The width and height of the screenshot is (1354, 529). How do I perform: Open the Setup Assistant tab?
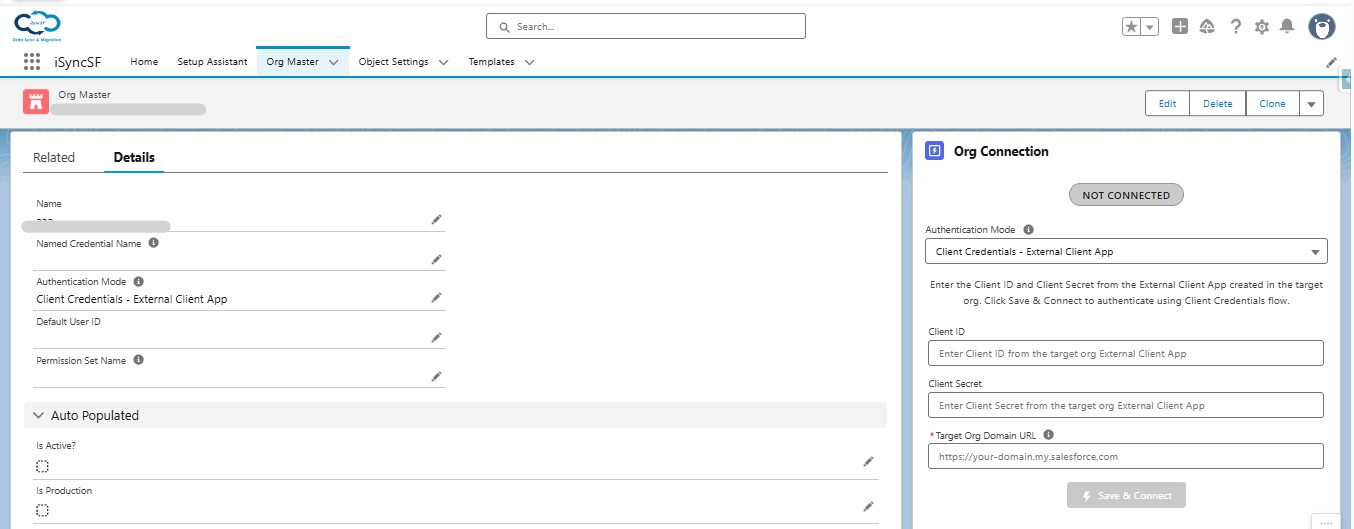[212, 62]
